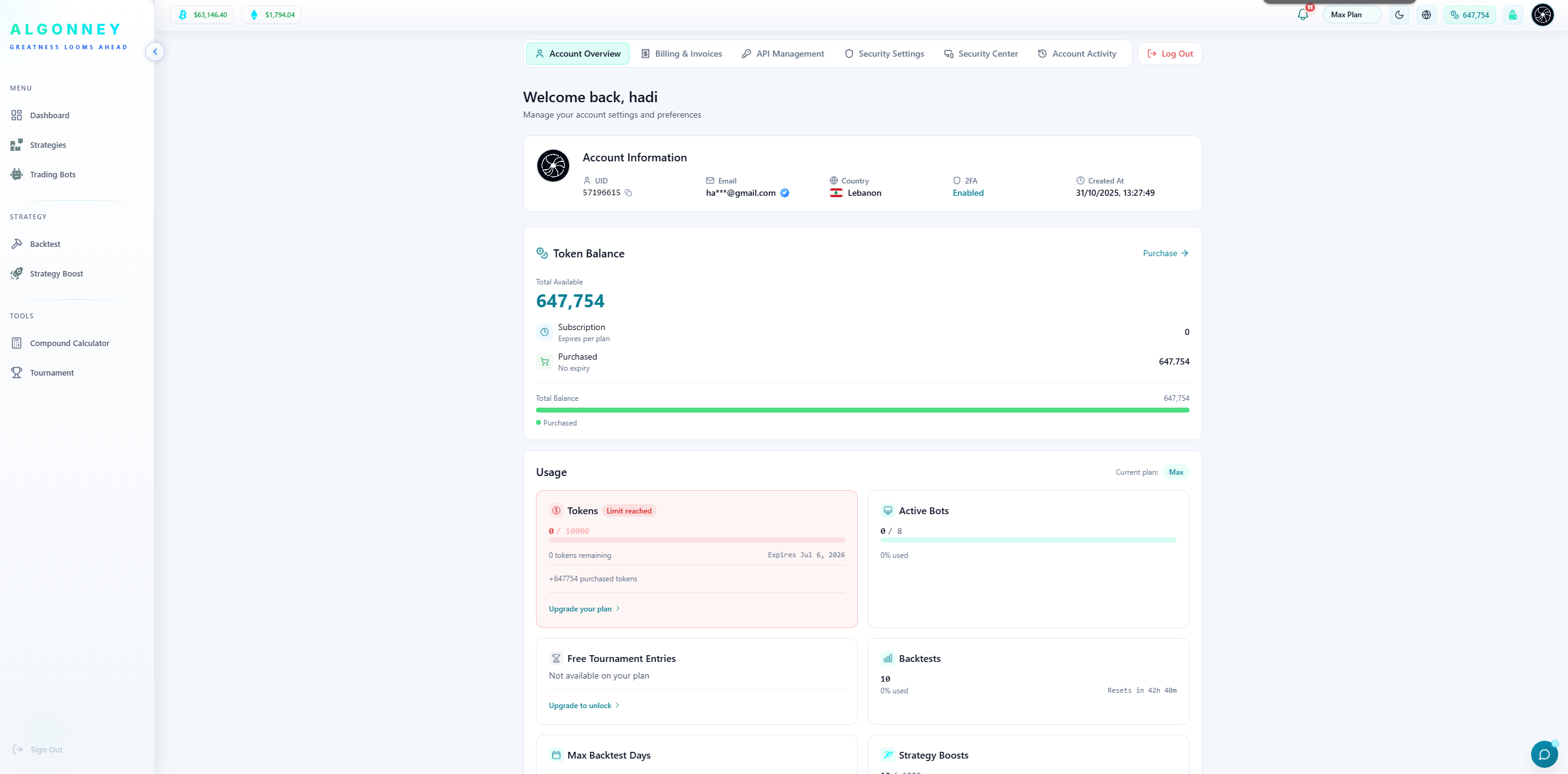Open Tournament from sidebar
This screenshot has width=1568, height=774.
(52, 373)
